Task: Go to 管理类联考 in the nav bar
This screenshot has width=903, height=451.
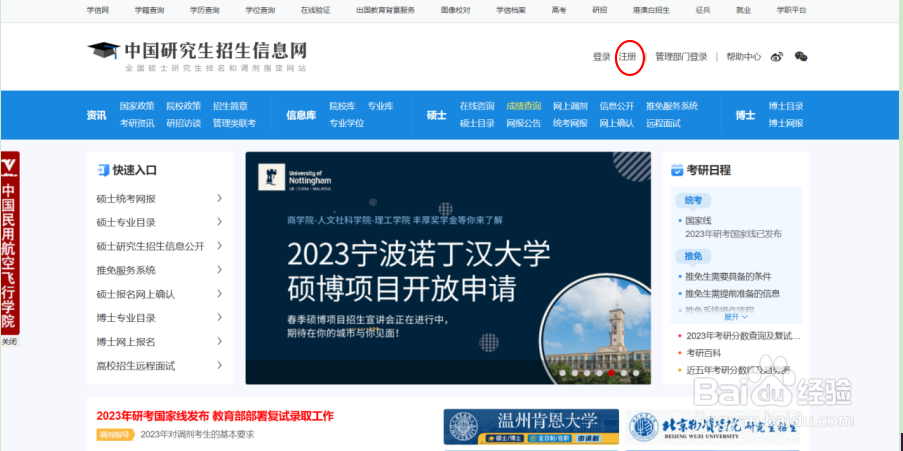Action: (234, 123)
